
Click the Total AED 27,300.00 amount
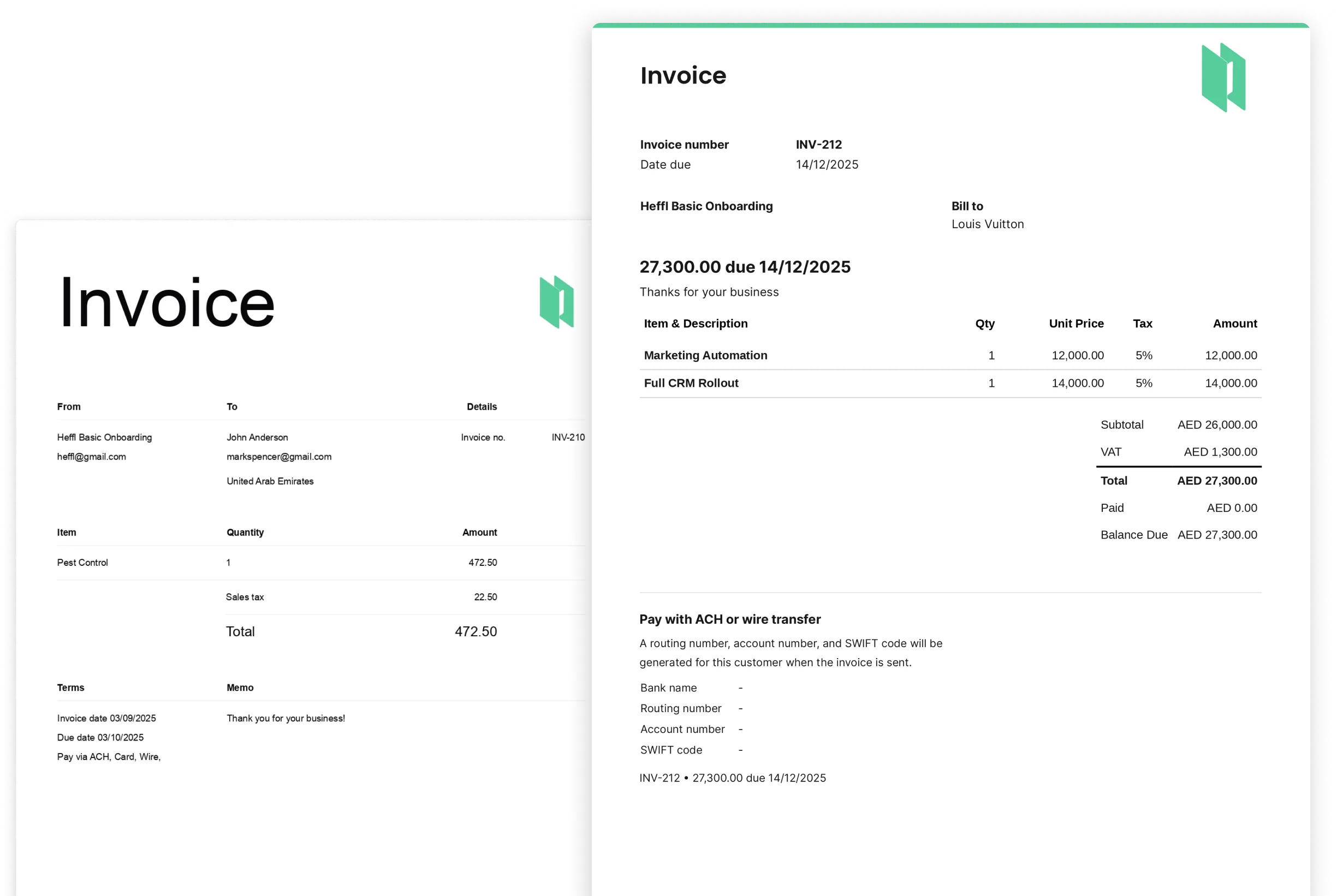coord(1217,481)
